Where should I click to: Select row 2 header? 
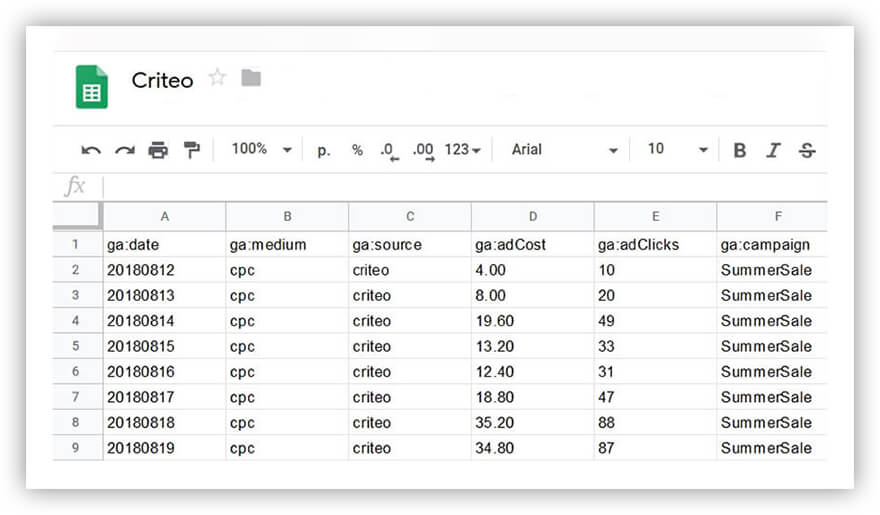75,270
